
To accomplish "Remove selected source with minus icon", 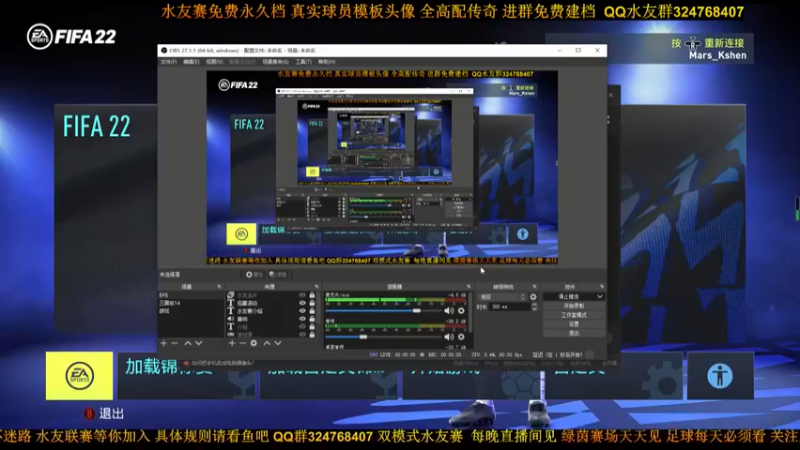I will pyautogui.click(x=242, y=343).
